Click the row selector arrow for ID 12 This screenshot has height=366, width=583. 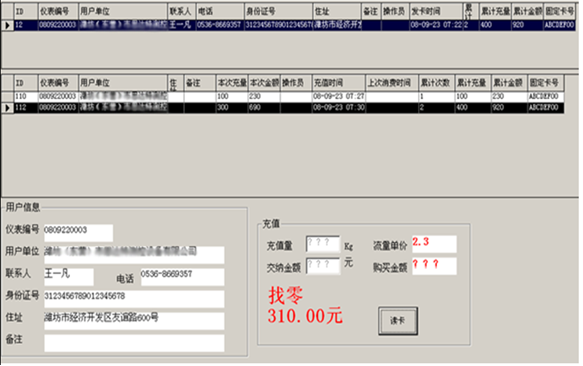pyautogui.click(x=7, y=25)
